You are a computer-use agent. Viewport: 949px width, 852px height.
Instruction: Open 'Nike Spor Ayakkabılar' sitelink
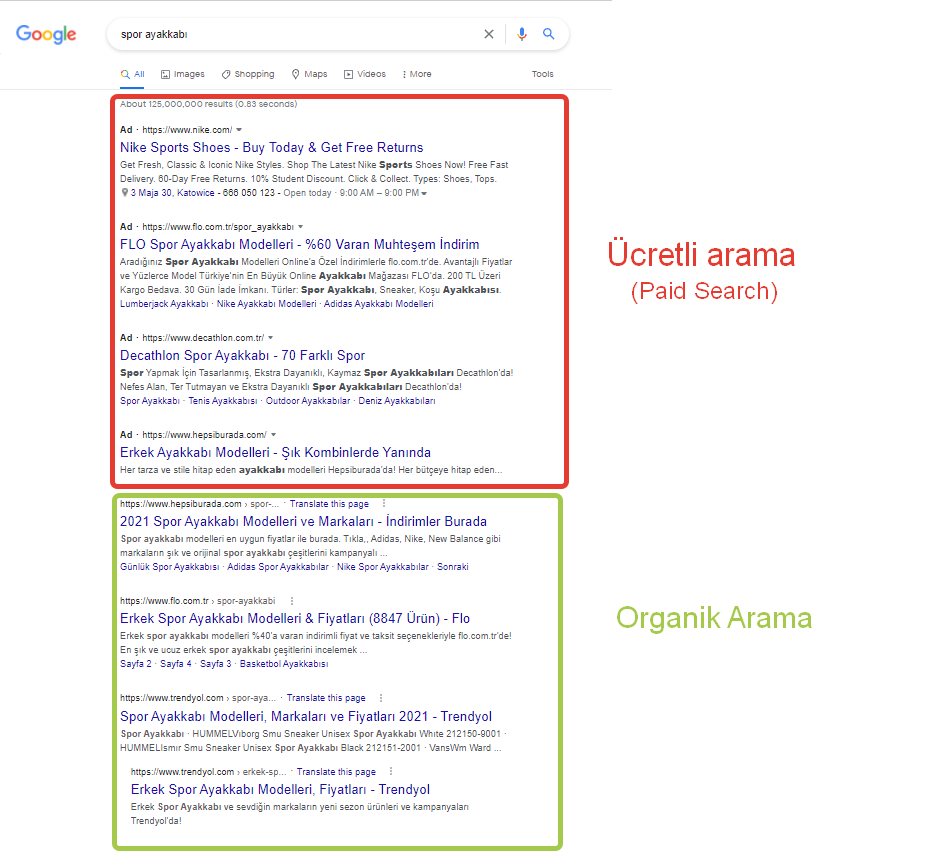point(383,566)
